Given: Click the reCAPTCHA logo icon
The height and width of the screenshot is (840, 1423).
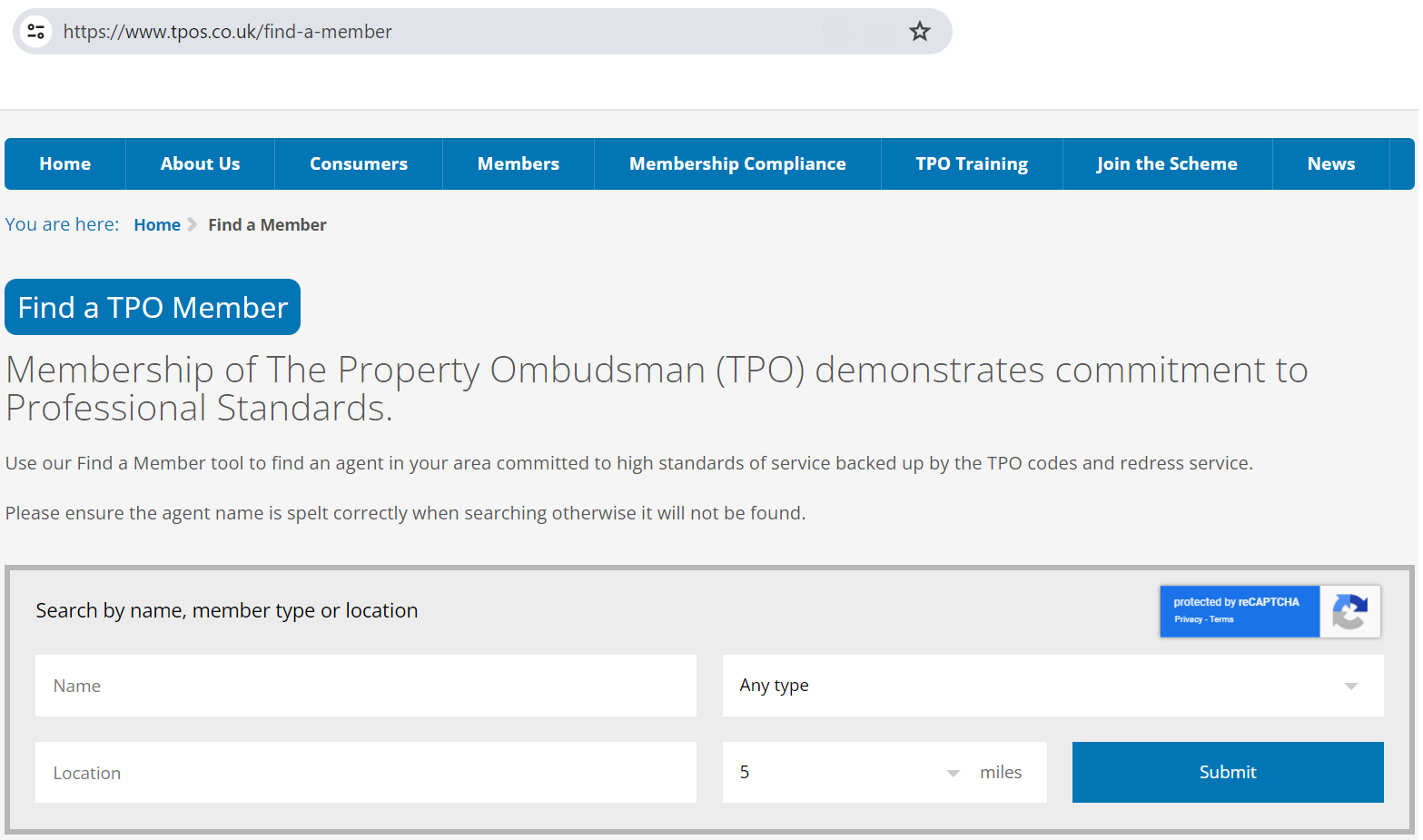Looking at the screenshot, I should [x=1349, y=611].
